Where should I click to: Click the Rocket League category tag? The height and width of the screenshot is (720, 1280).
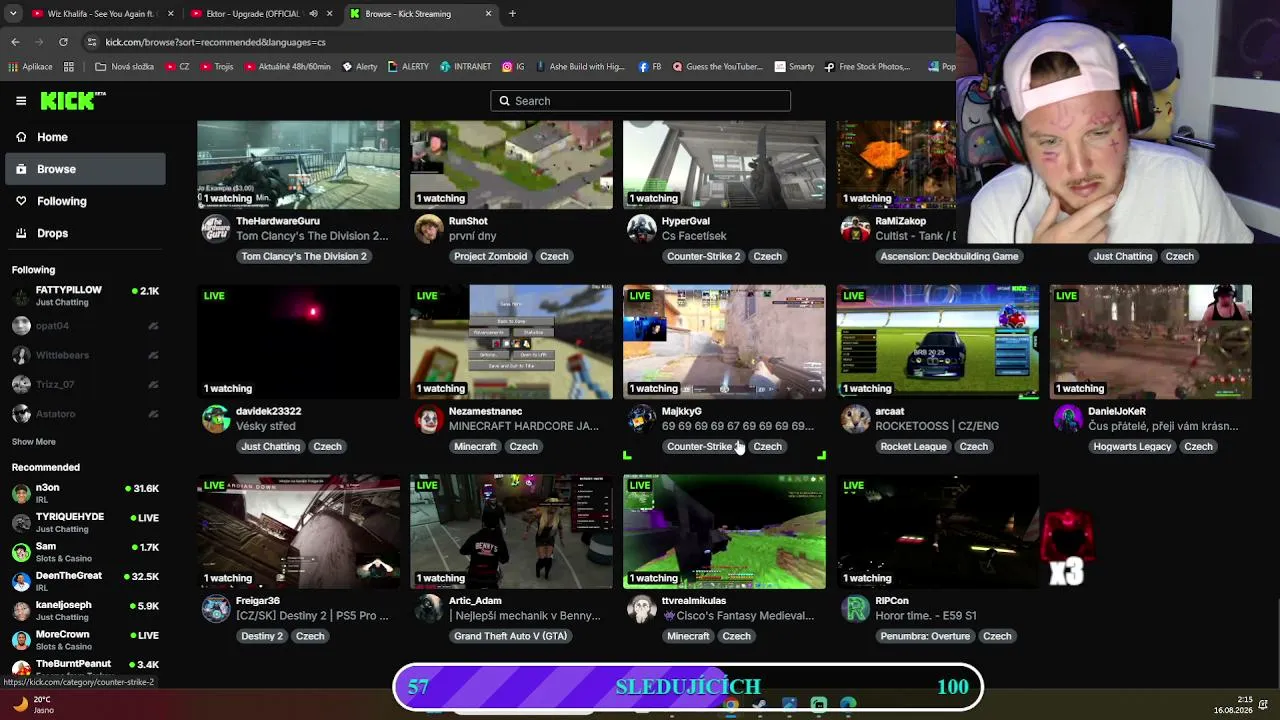[913, 446]
